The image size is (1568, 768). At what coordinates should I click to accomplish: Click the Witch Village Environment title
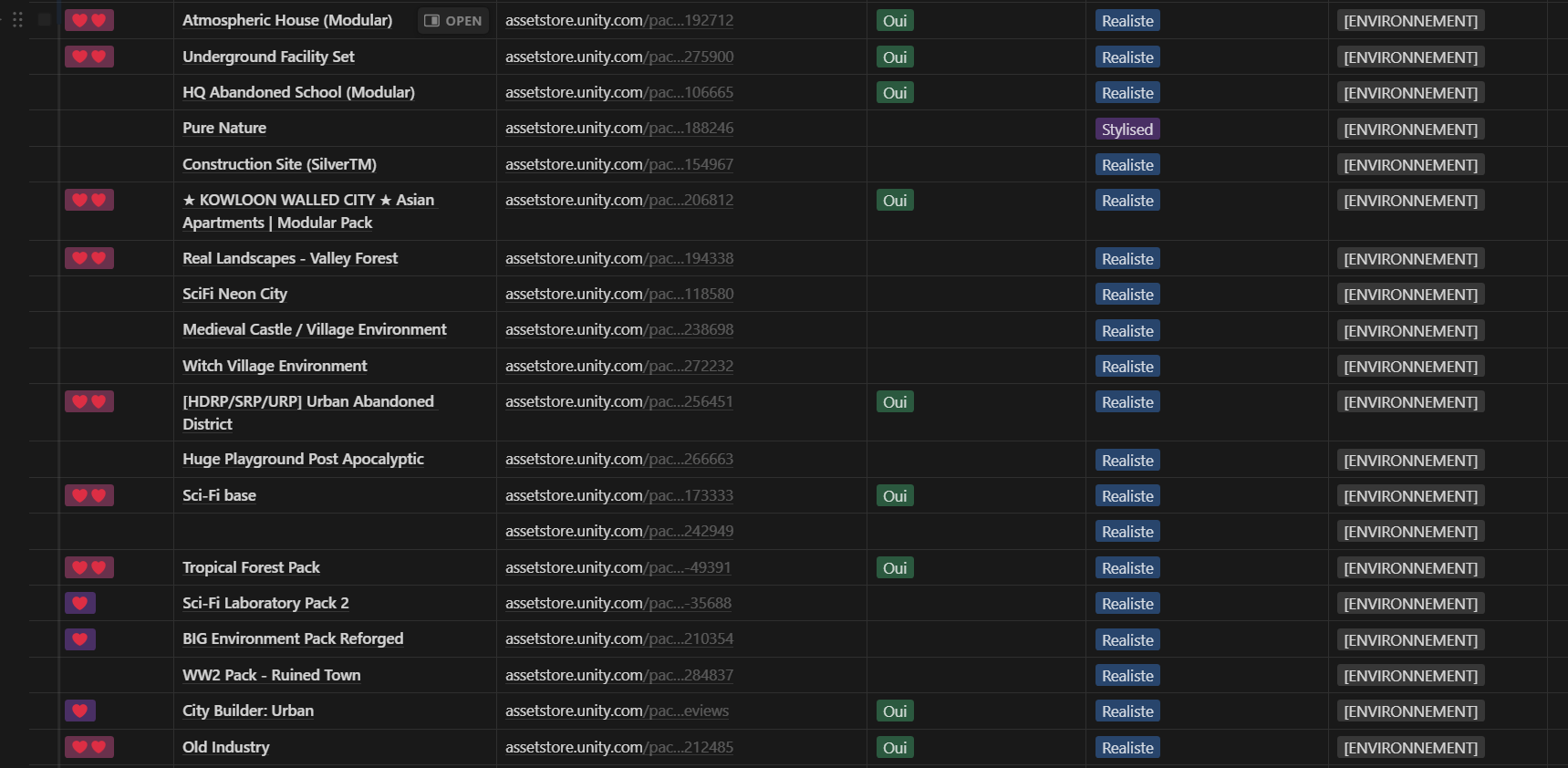click(275, 366)
